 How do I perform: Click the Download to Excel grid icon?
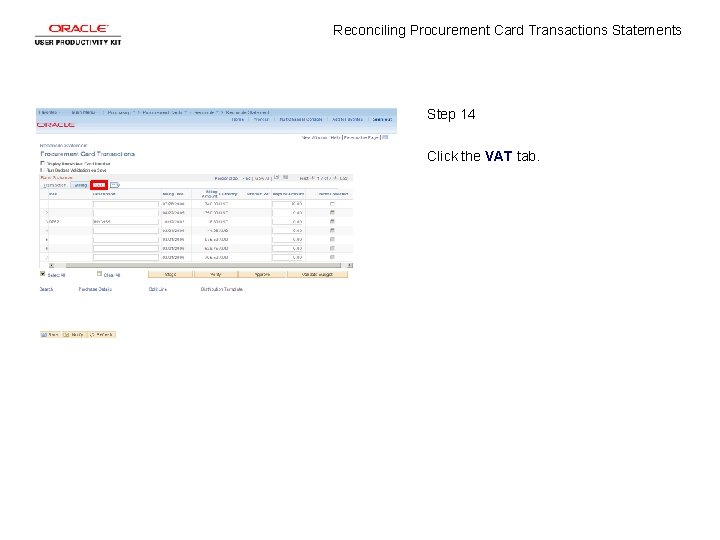285,177
